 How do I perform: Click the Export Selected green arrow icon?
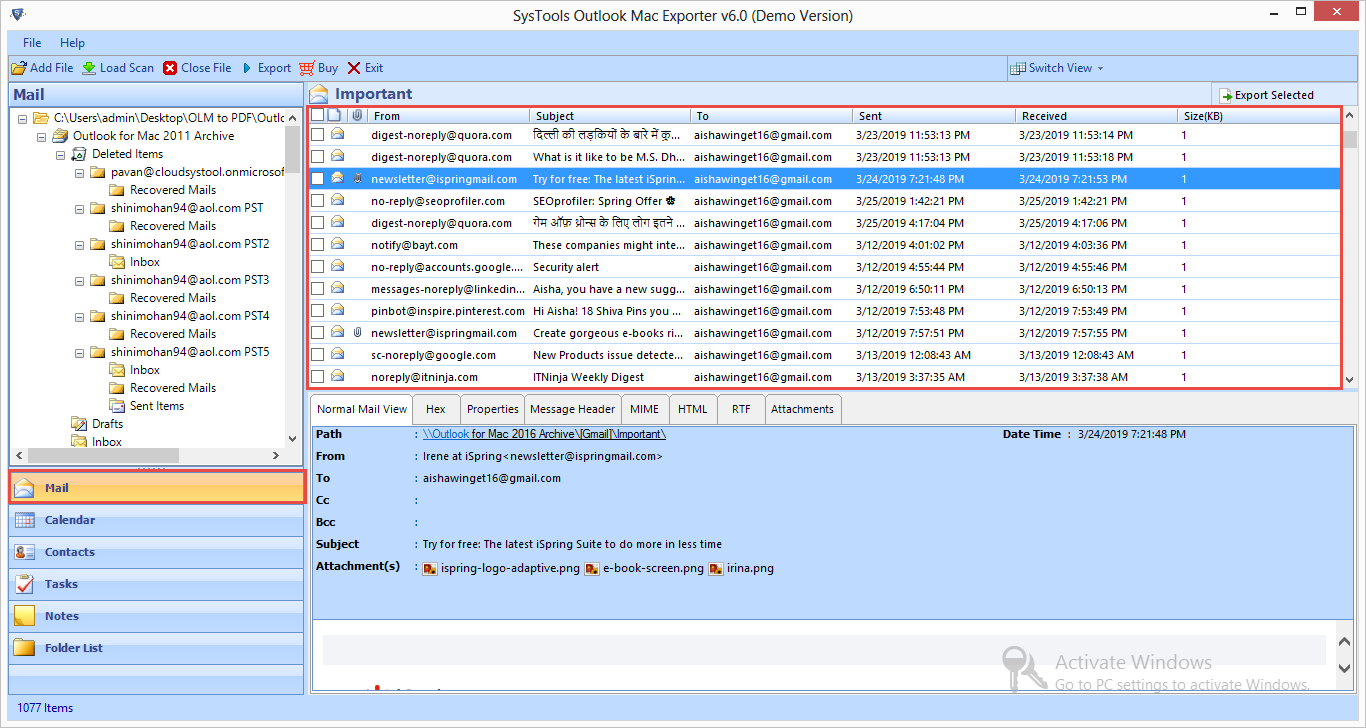pos(1226,95)
